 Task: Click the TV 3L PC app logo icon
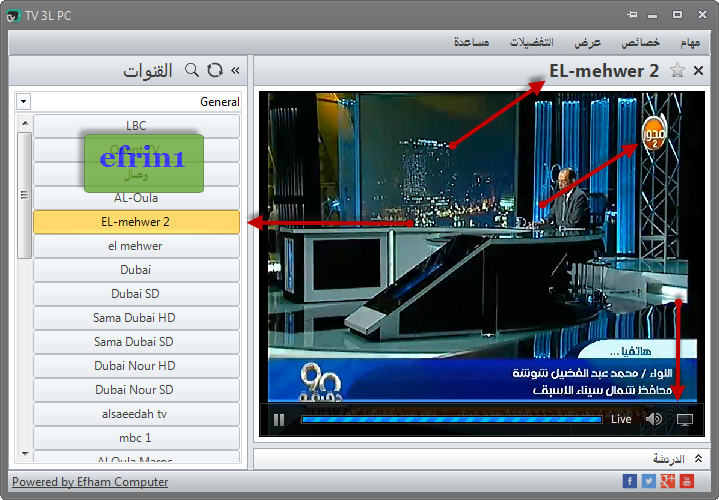pyautogui.click(x=13, y=16)
